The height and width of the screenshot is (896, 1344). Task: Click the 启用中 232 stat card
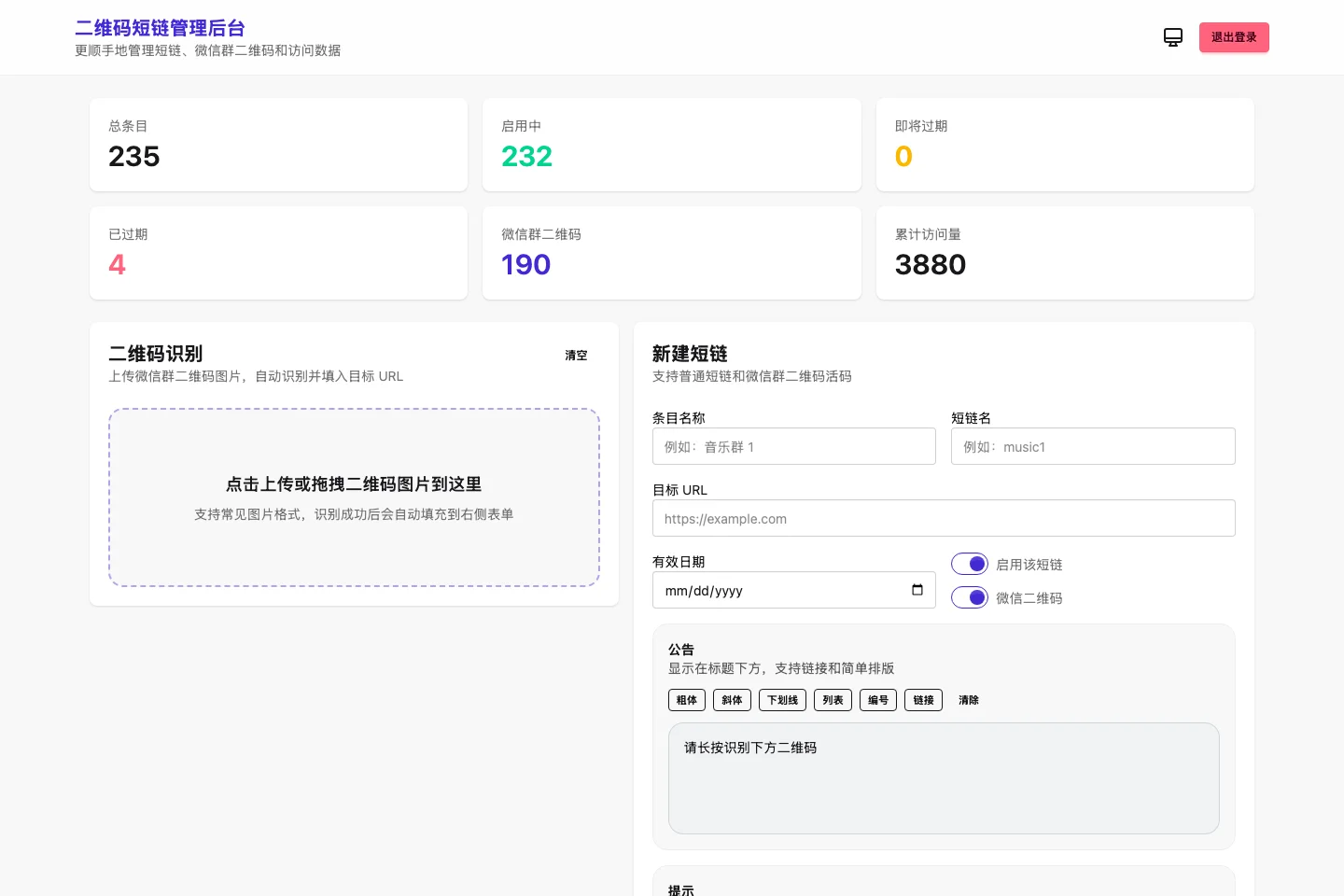(x=672, y=145)
